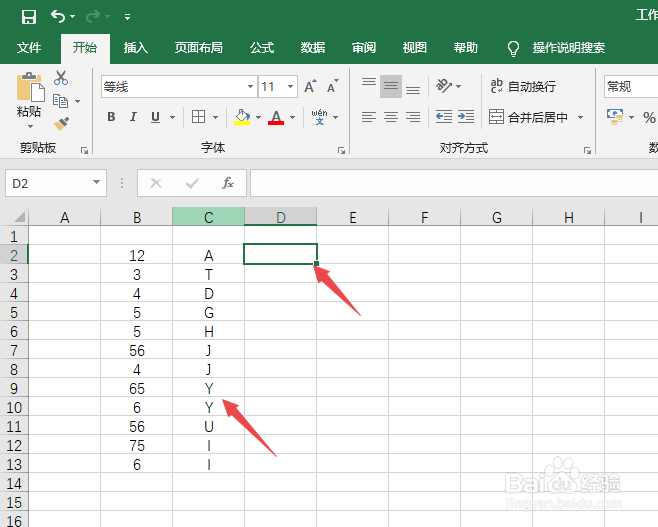The image size is (658, 527).
Task: Click the 合并后居中 button
Action: [x=528, y=117]
